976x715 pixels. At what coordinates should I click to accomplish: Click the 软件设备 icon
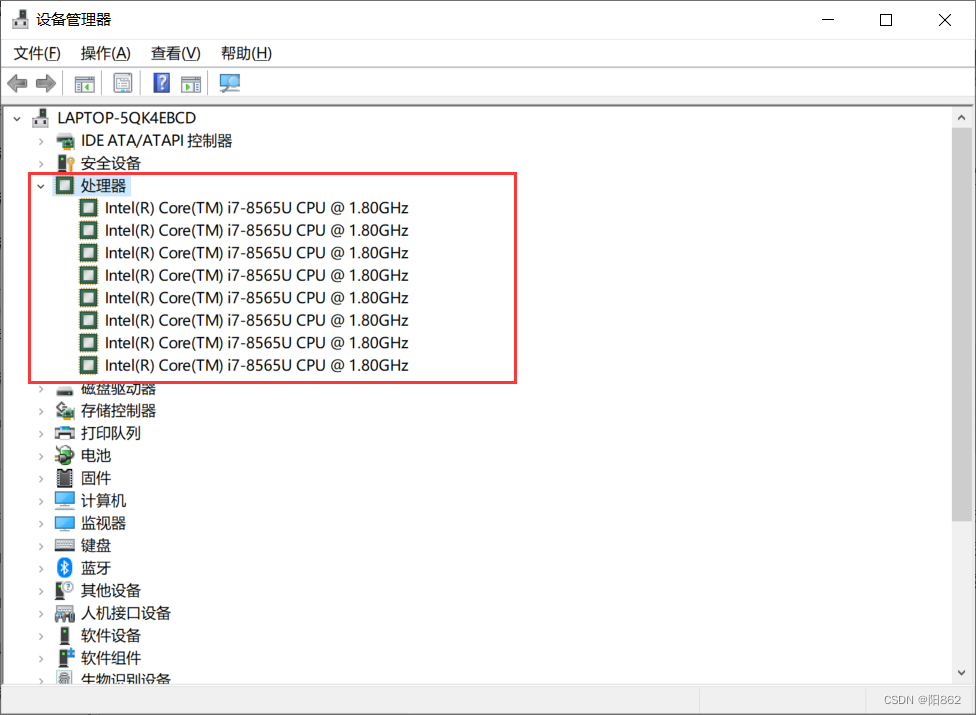pyautogui.click(x=65, y=635)
